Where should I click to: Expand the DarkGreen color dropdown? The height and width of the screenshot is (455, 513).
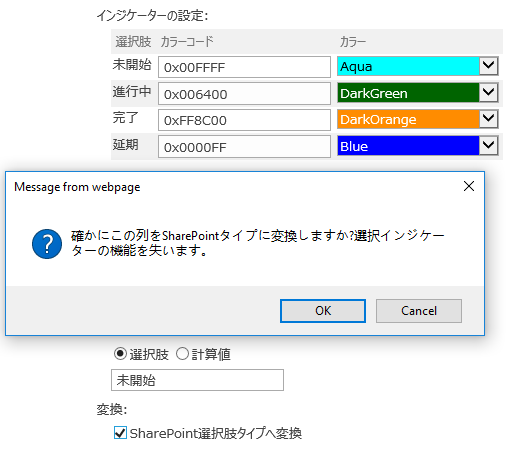pyautogui.click(x=488, y=92)
